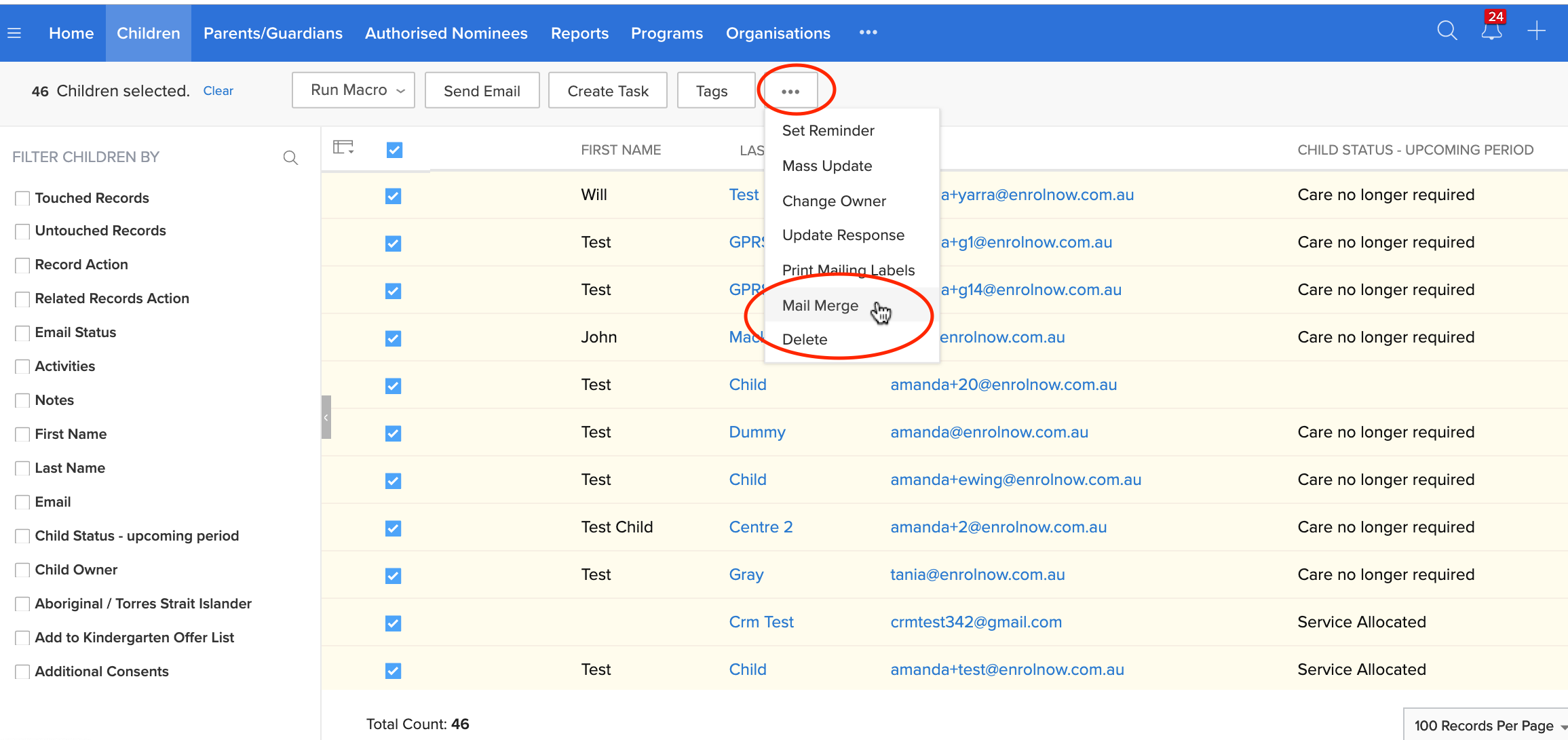The image size is (1568, 740).
Task: Open more modules ellipsis in navigation bar
Action: 868,33
